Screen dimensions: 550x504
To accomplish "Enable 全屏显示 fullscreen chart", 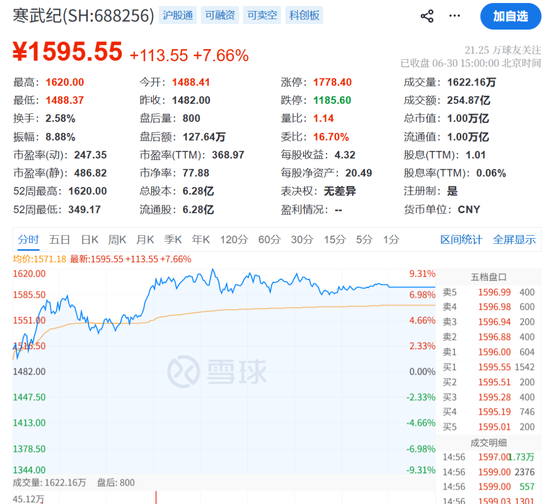I will [514, 240].
